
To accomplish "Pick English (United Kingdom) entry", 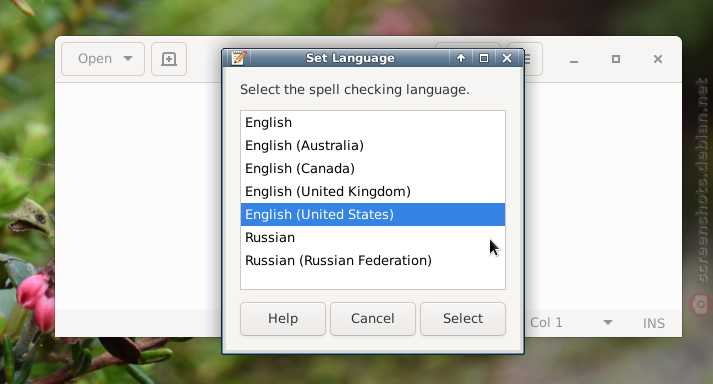I will (x=373, y=192).
